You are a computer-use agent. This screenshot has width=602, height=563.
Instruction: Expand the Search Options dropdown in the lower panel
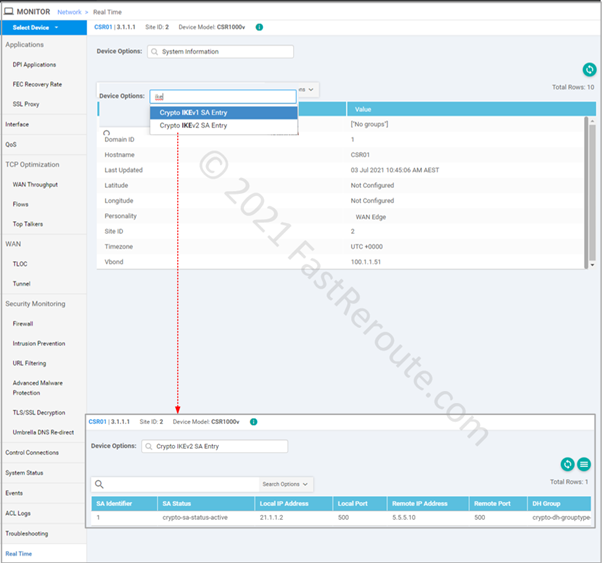click(x=286, y=484)
